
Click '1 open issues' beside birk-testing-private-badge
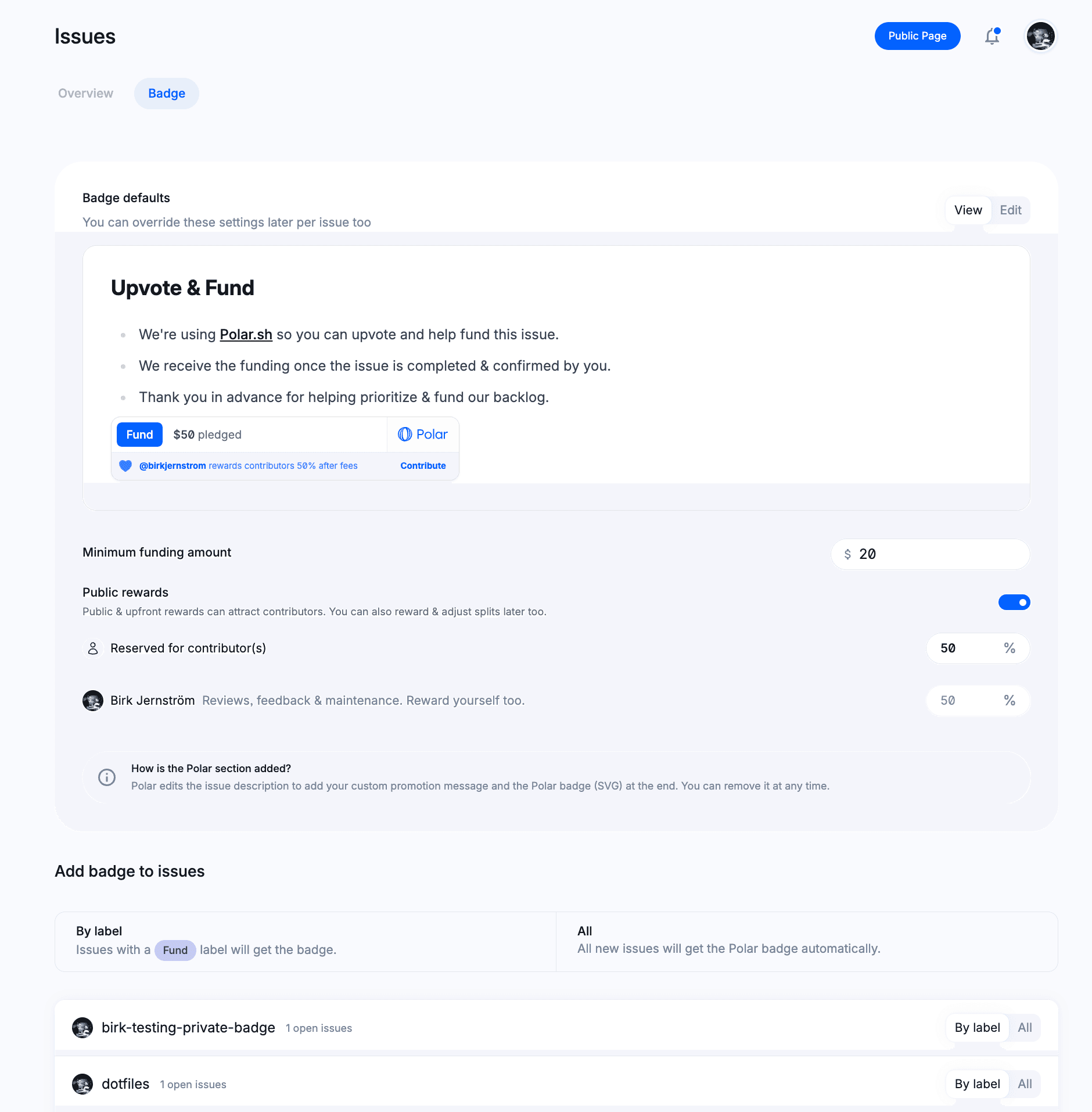(x=319, y=1028)
